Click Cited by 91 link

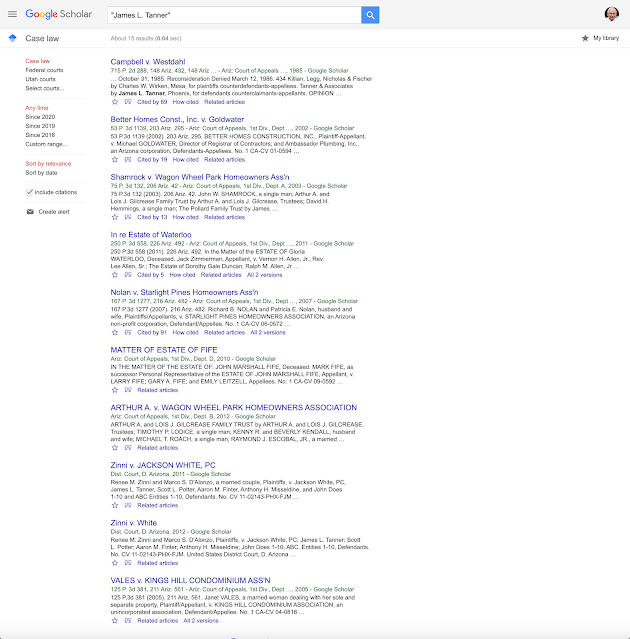click(152, 333)
